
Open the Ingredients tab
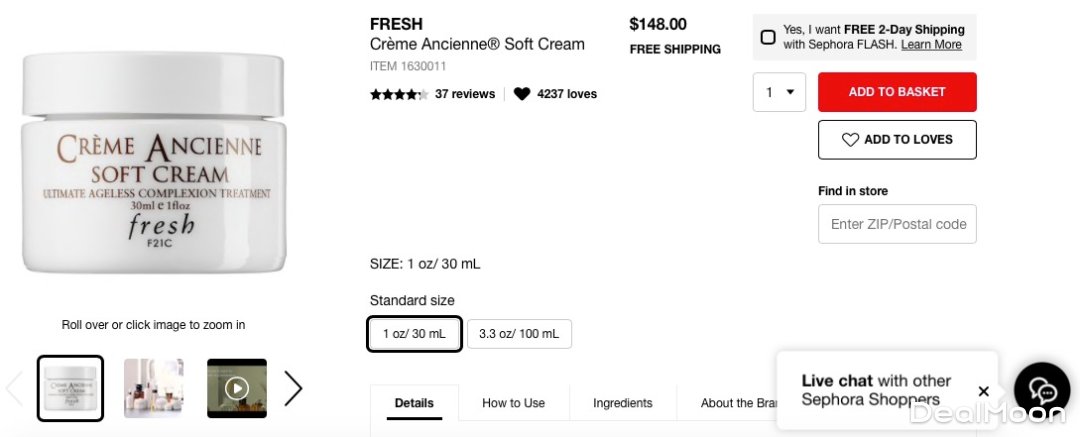click(622, 403)
